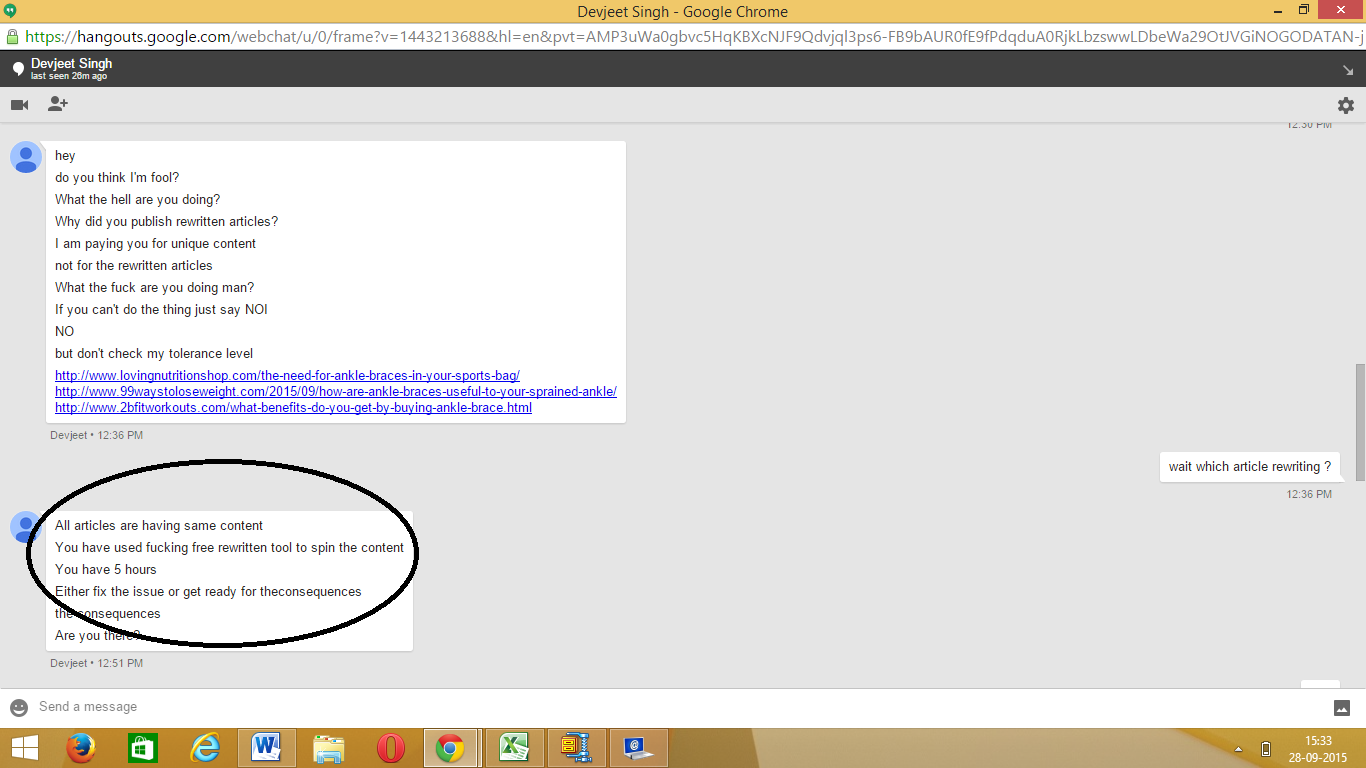Open 99waystoloseweight.com sprained ankle link
The image size is (1366, 768).
(x=336, y=392)
